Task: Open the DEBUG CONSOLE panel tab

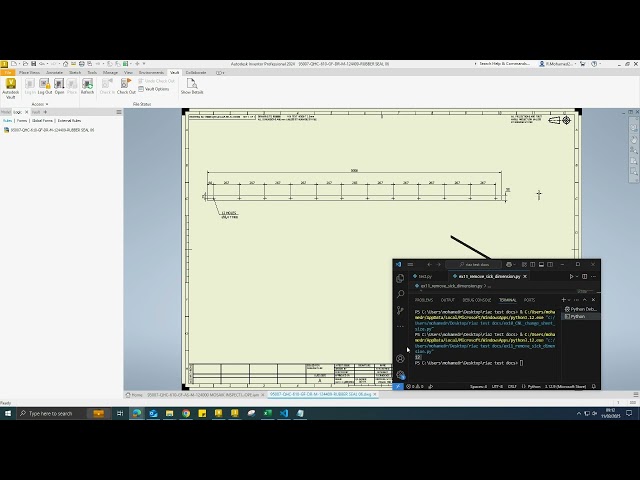Action: [x=477, y=300]
